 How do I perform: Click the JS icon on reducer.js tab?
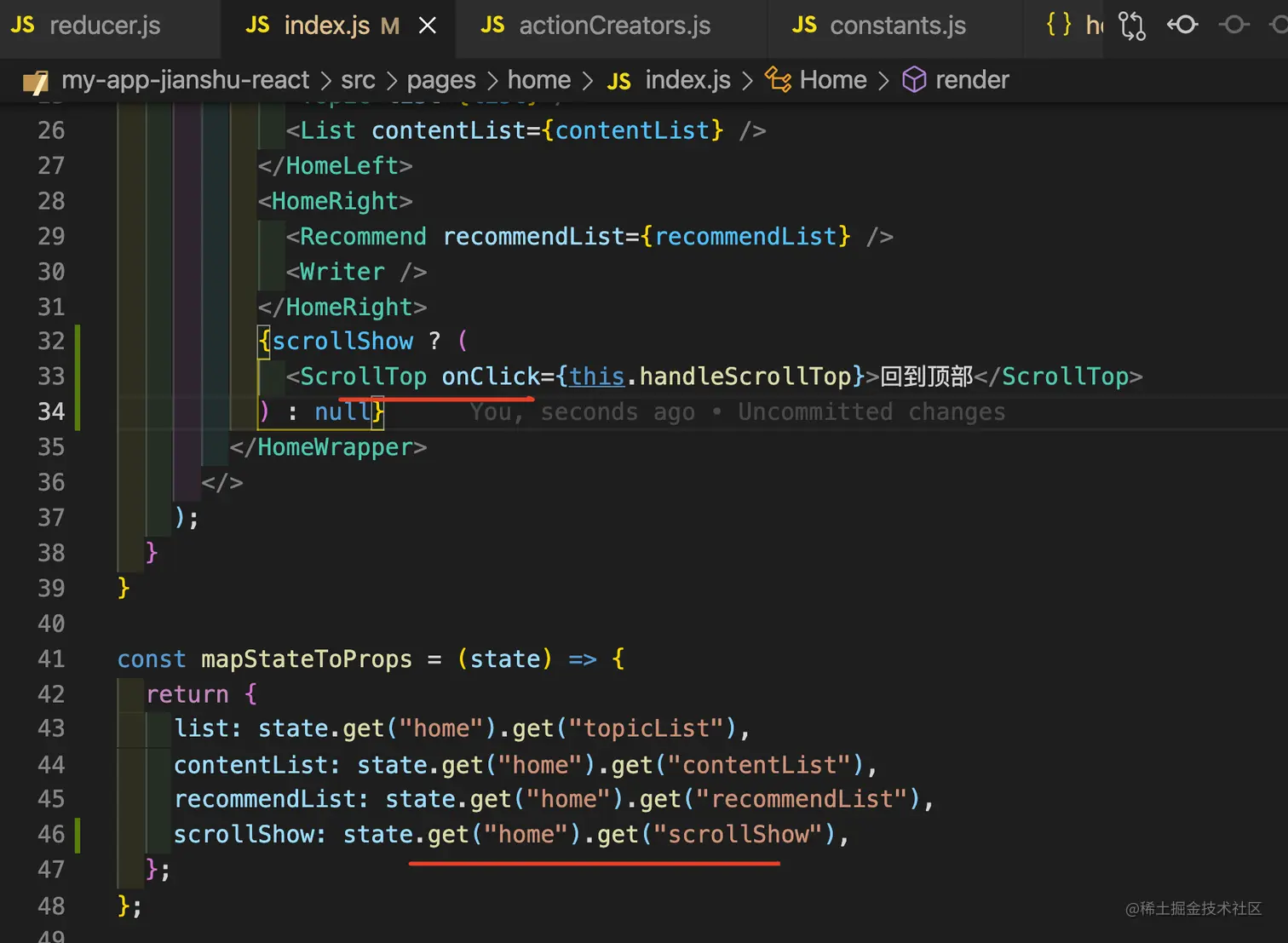coord(23,26)
